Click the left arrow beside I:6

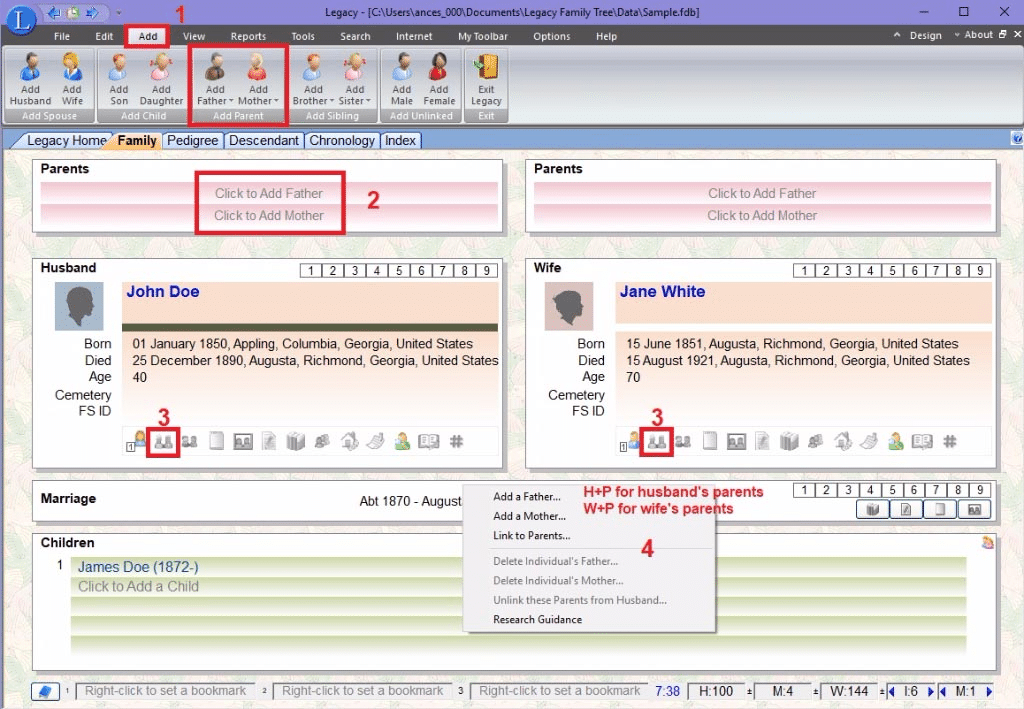891,691
